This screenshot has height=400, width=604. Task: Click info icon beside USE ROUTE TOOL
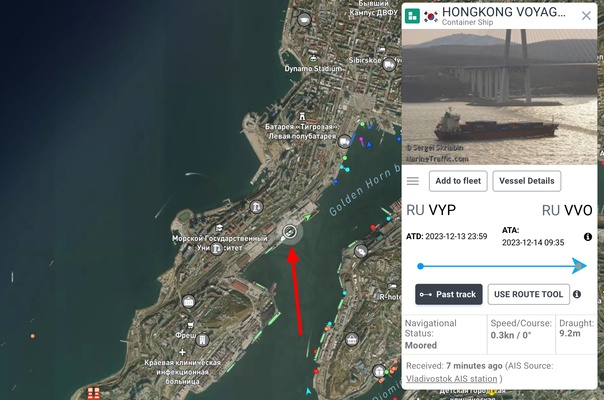pyautogui.click(x=577, y=294)
